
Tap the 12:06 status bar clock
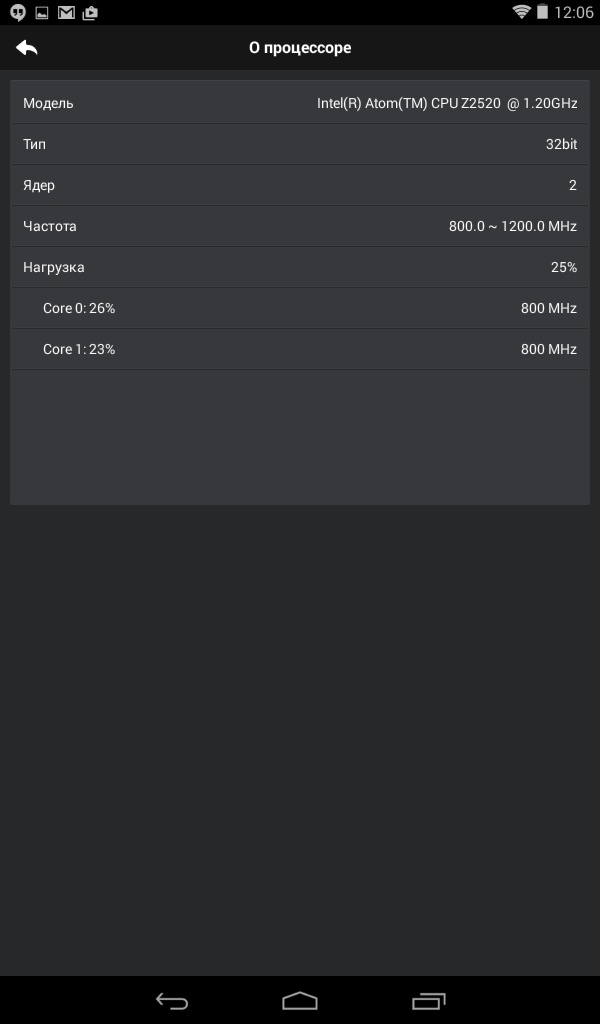(x=573, y=13)
